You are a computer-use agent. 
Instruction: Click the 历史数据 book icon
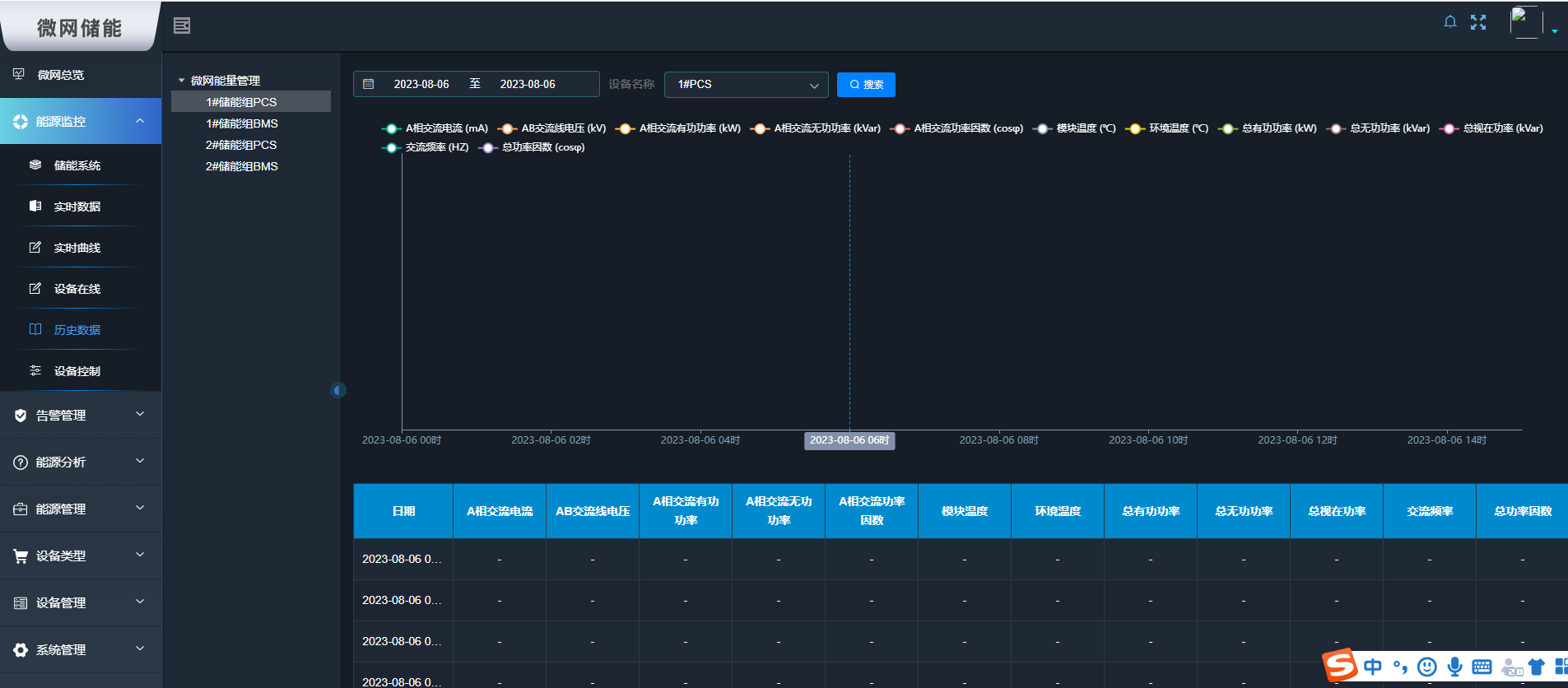click(x=35, y=329)
